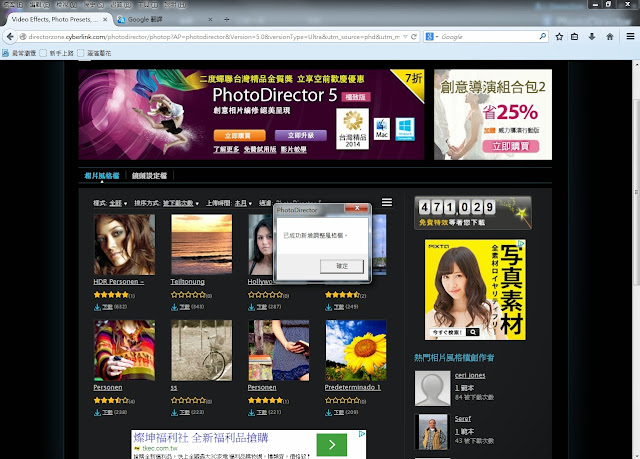Image resolution: width=640 pixels, height=459 pixels.
Task: Click the Teiltonung title link
Action: coord(188,282)
